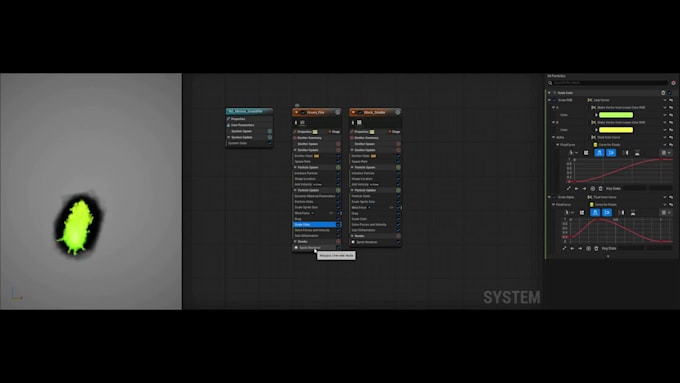Expand yellow color channels arrow
This screenshot has height=383, width=680.
(x=596, y=130)
